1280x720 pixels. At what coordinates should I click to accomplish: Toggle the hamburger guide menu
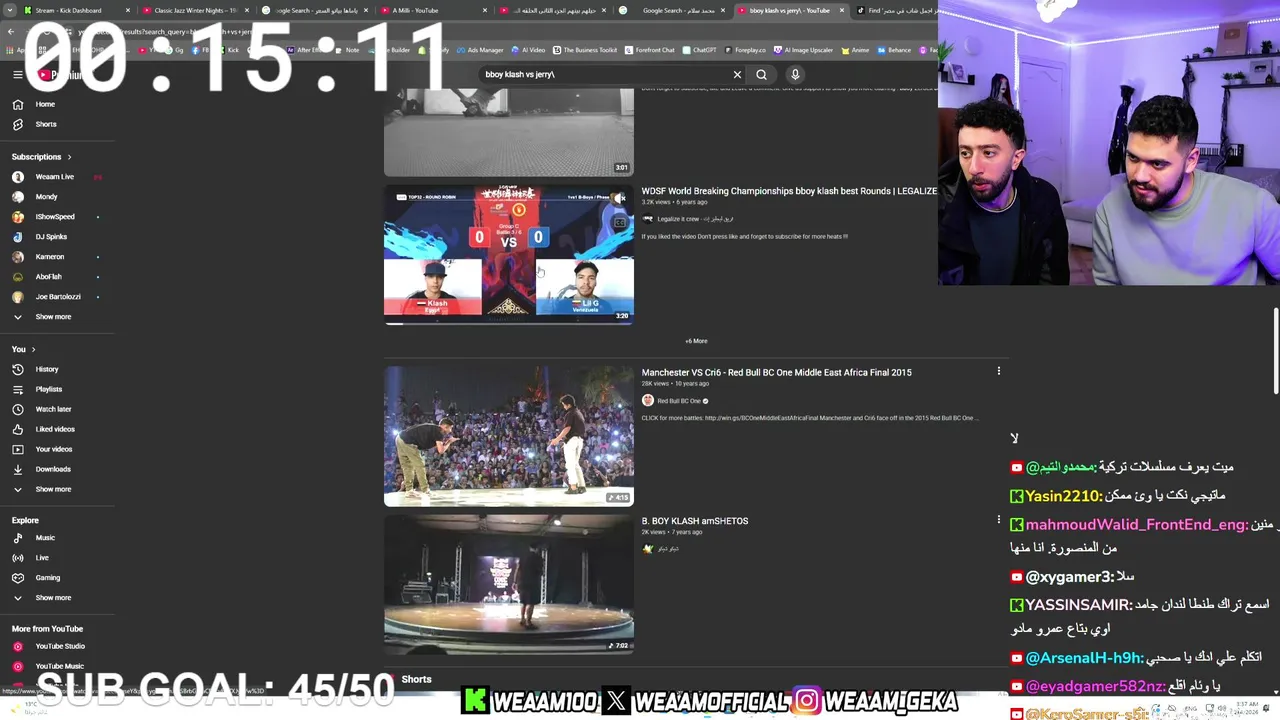coord(17,74)
